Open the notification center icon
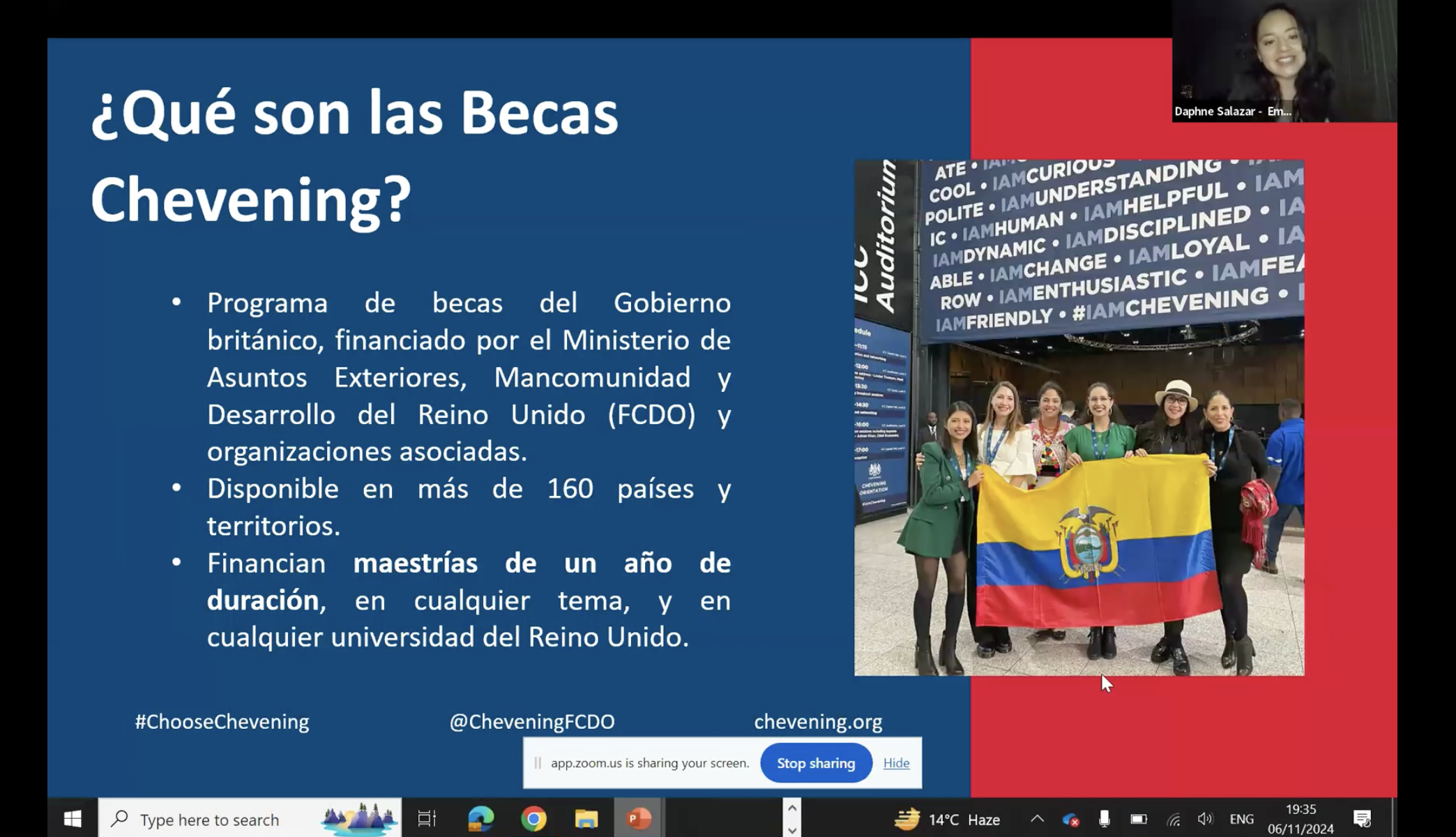Image resolution: width=1456 pixels, height=837 pixels. 1362,819
